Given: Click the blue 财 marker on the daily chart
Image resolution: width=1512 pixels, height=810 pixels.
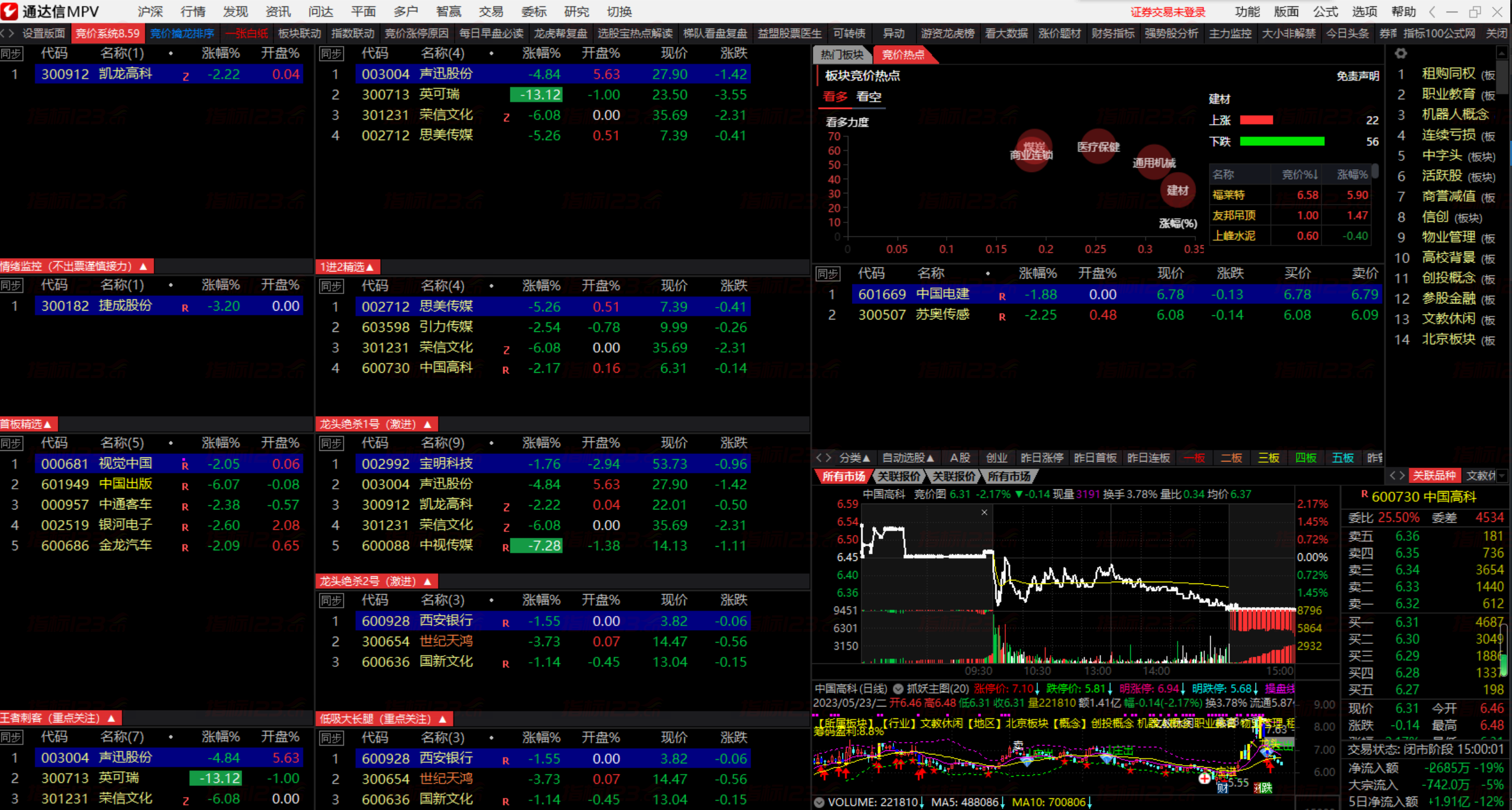Looking at the screenshot, I should point(1223,788).
